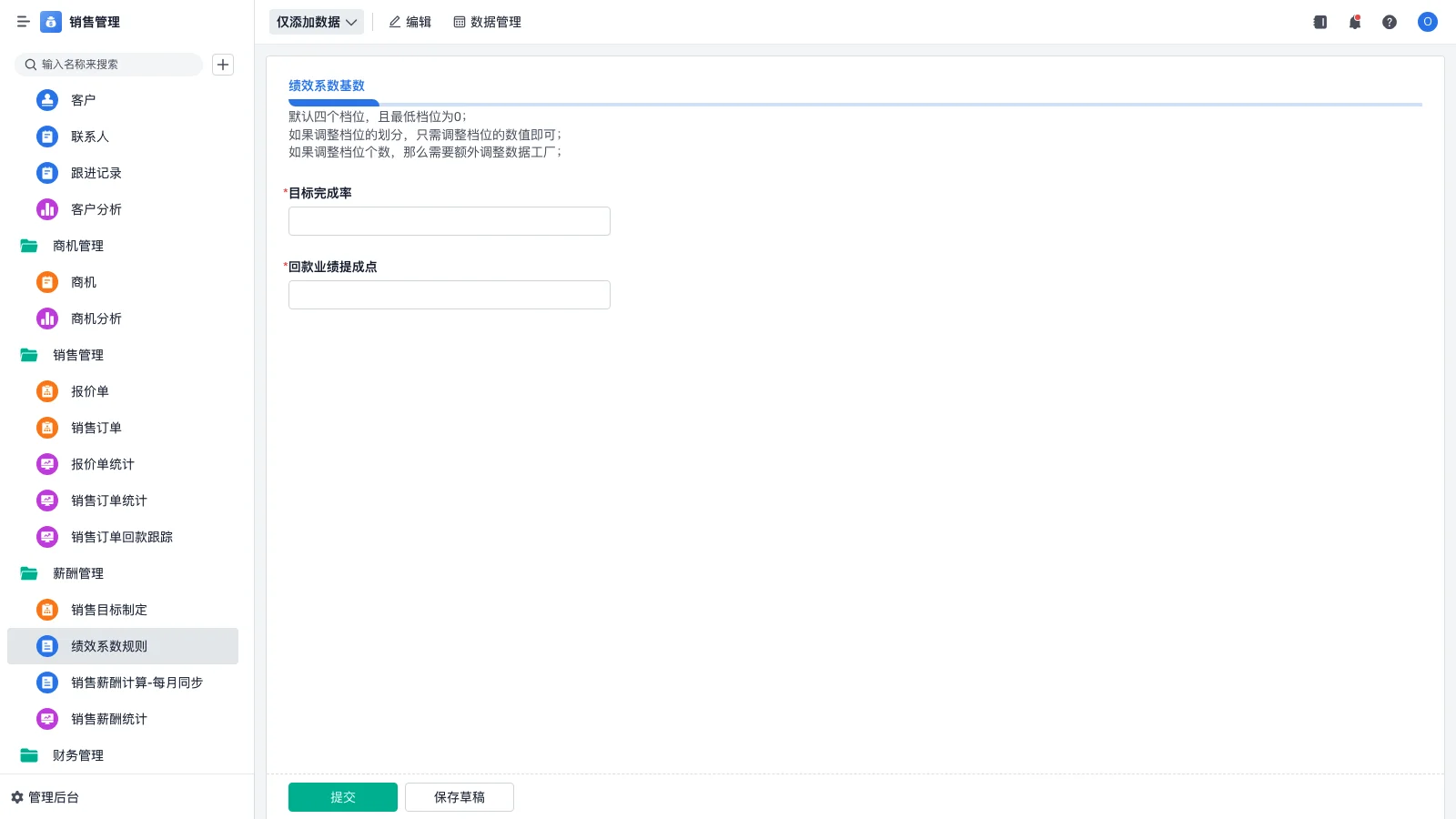Collapse the 薪酬管理 folder group

click(78, 573)
